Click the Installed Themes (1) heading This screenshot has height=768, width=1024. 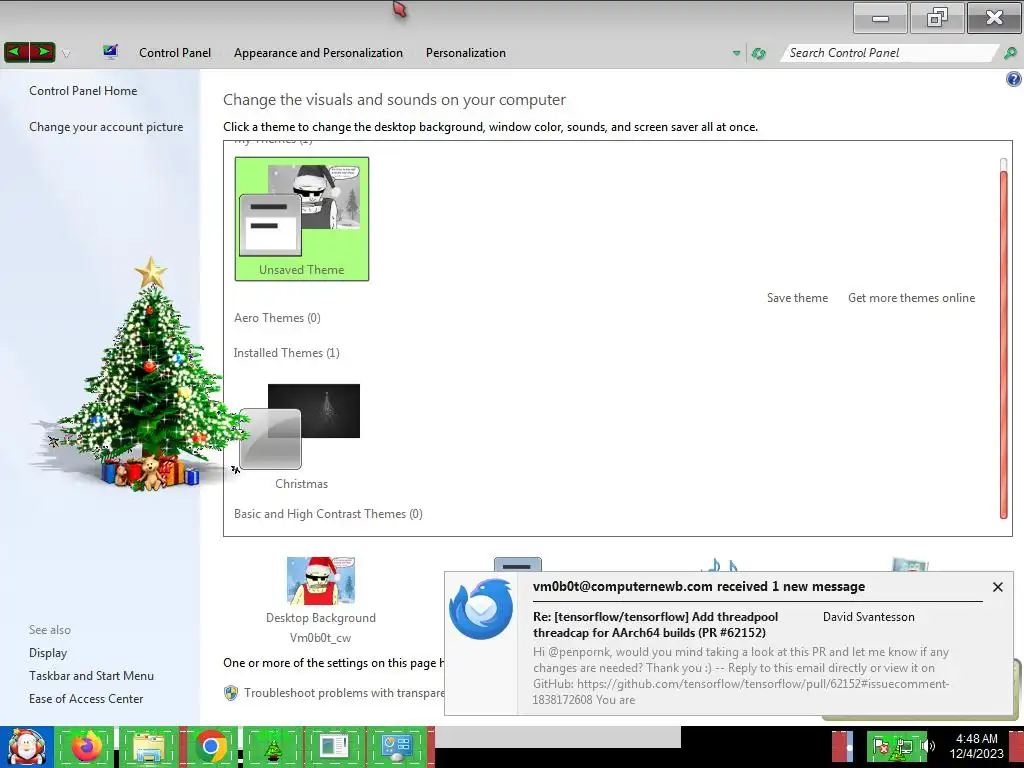pyautogui.click(x=287, y=353)
